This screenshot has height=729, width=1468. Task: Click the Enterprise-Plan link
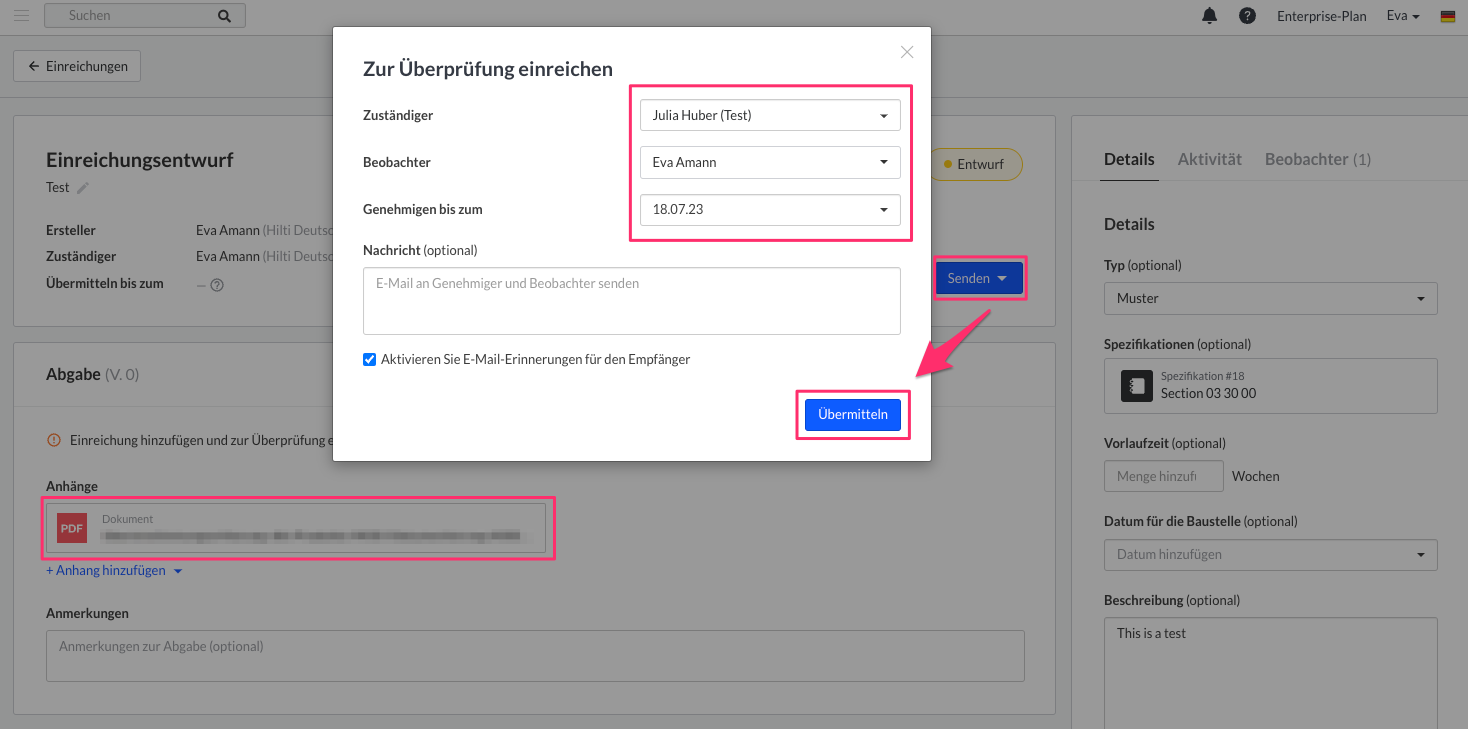coord(1321,16)
